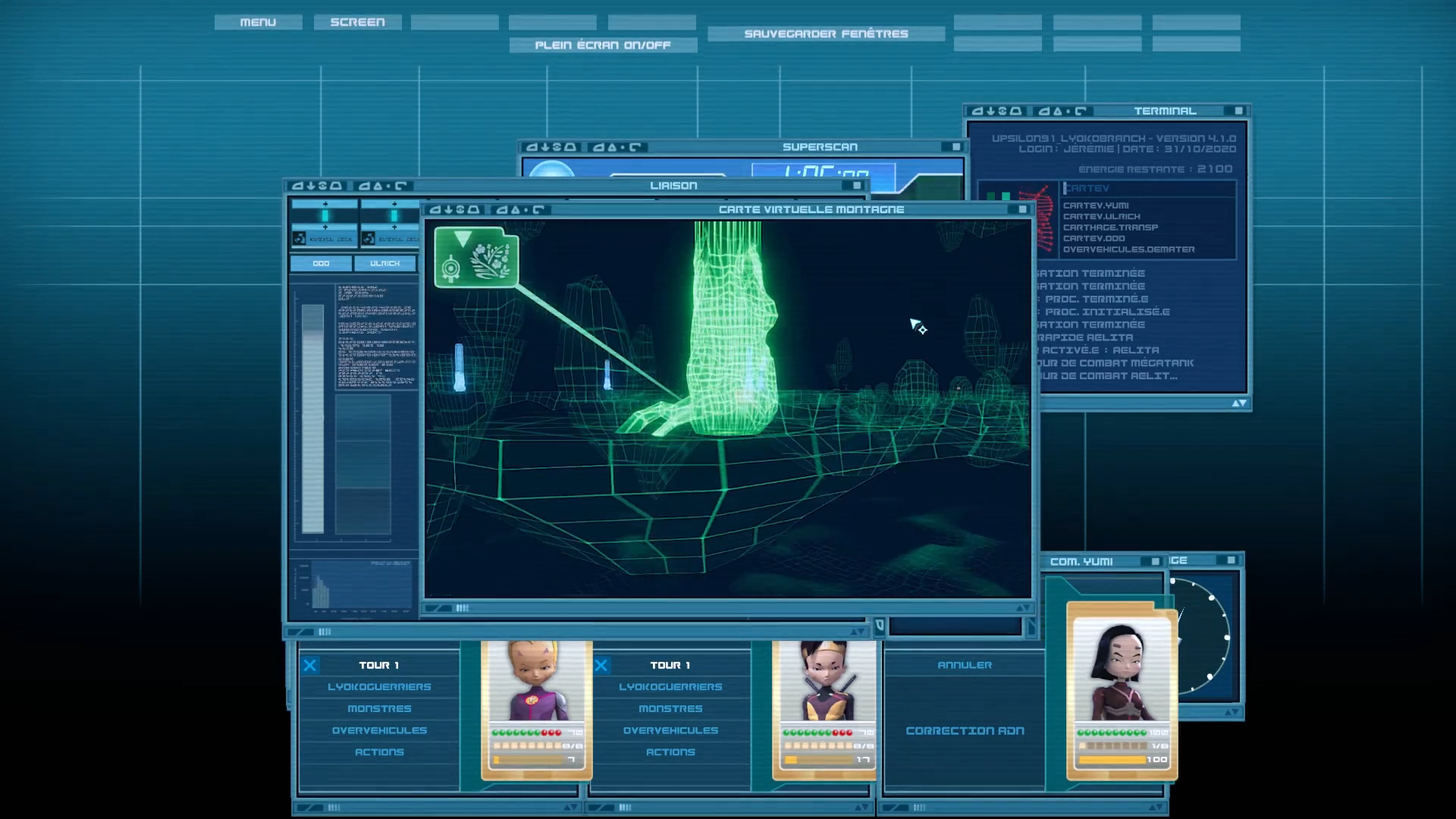The image size is (1456, 819).
Task: Expand the Terminal window bottom-right arrows
Action: click(x=1239, y=403)
